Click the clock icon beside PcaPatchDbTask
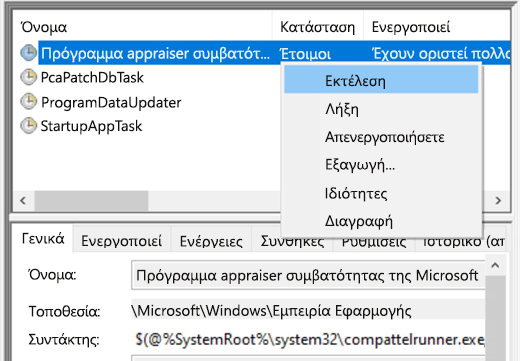Viewport: 520px width, 361px height. click(29, 77)
